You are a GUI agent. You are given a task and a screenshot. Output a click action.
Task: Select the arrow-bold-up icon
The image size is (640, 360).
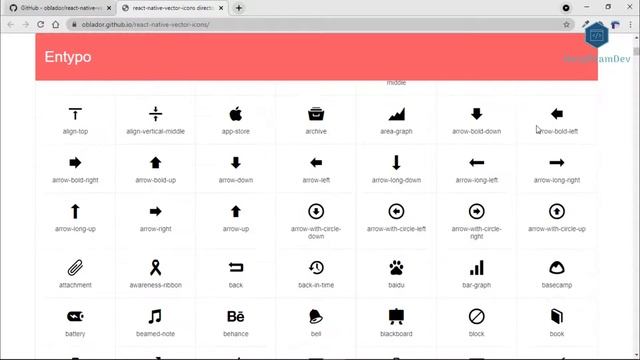coord(156,163)
